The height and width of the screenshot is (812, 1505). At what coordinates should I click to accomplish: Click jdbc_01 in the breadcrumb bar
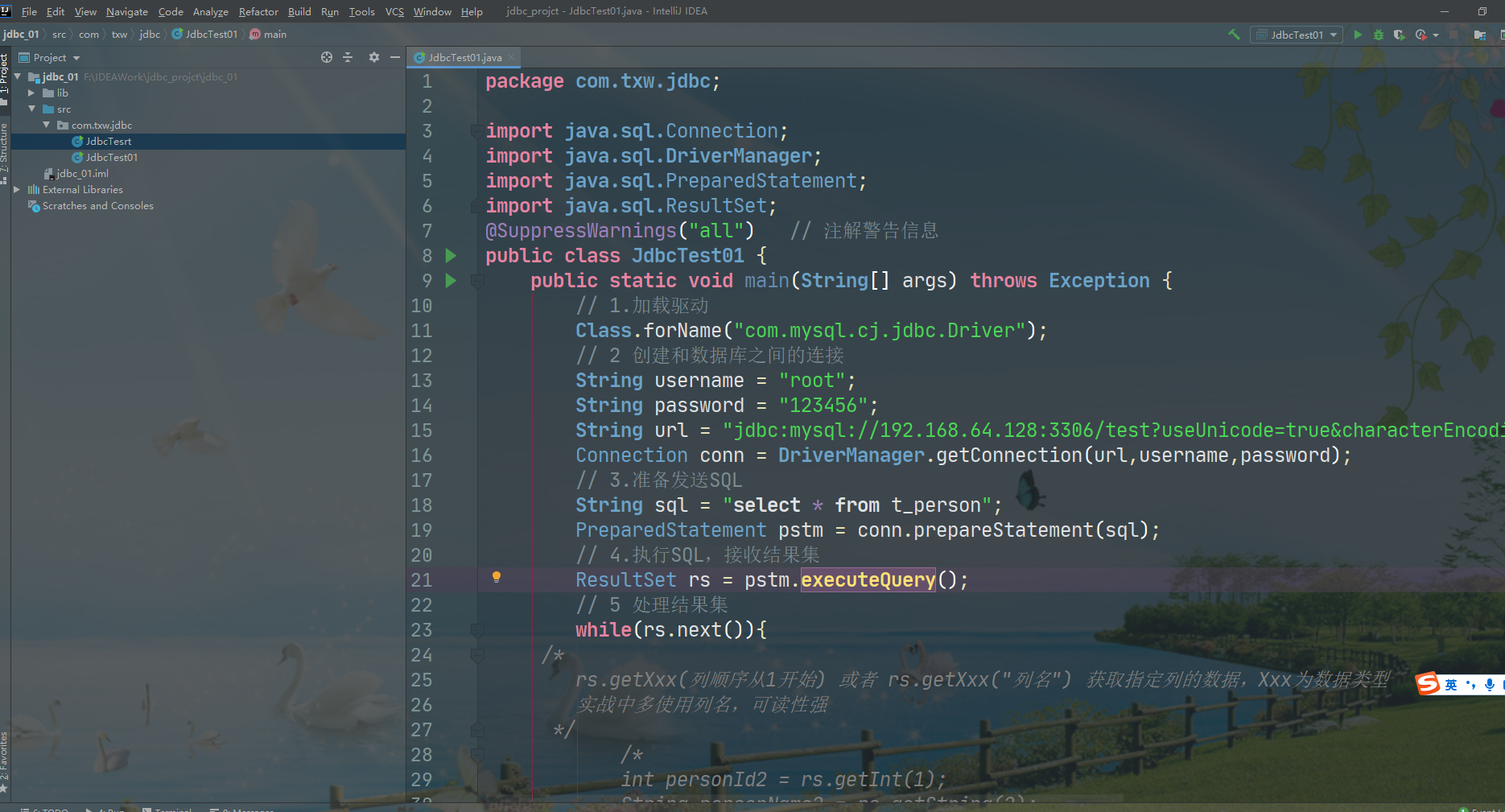click(21, 34)
